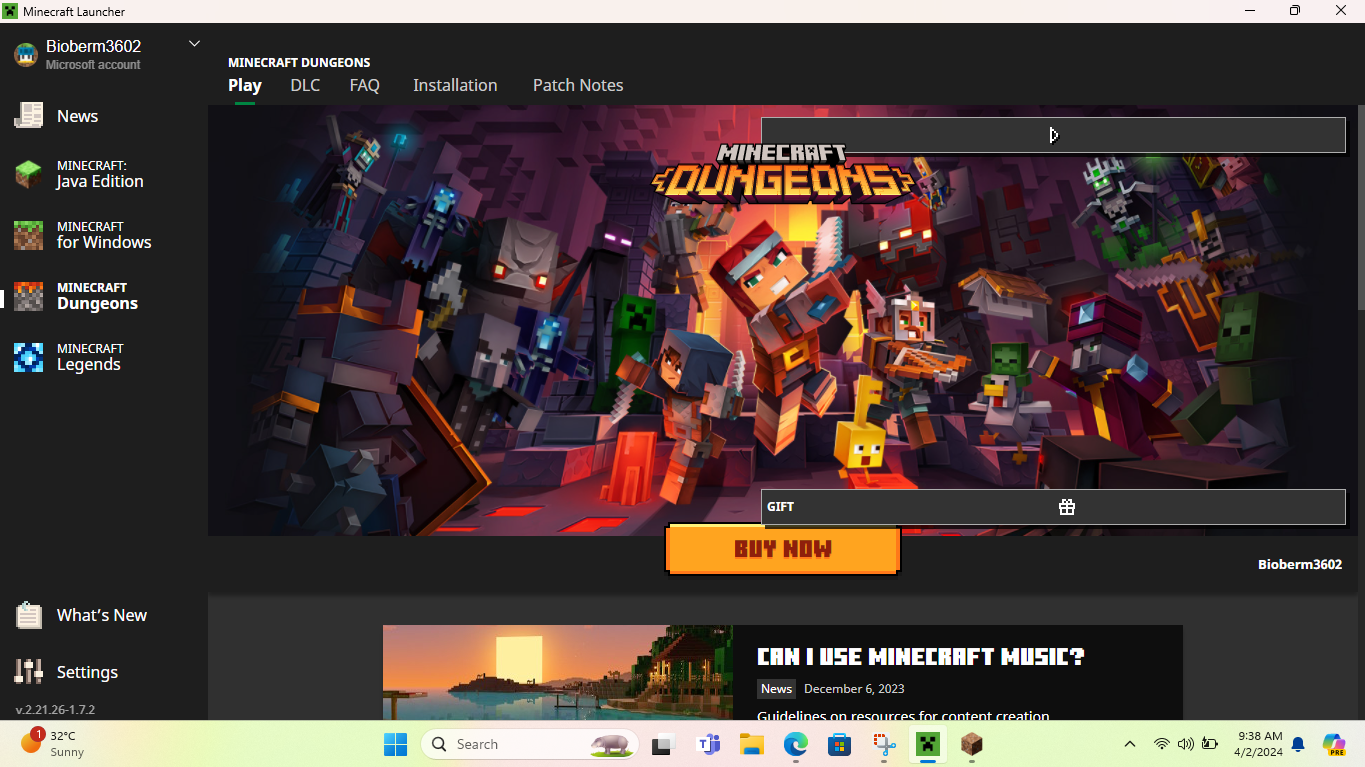Open the weather widget showing 32°C Sunny

point(52,743)
